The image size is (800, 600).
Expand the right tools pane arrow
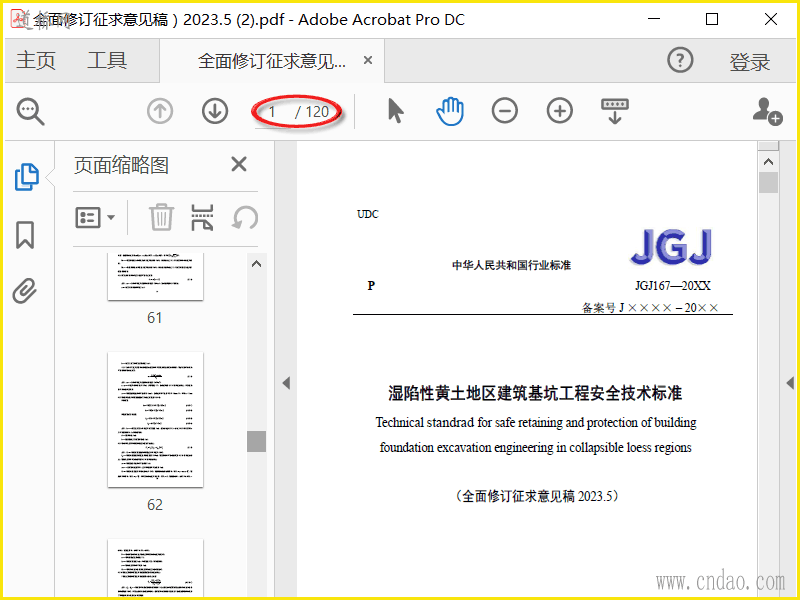pos(790,383)
